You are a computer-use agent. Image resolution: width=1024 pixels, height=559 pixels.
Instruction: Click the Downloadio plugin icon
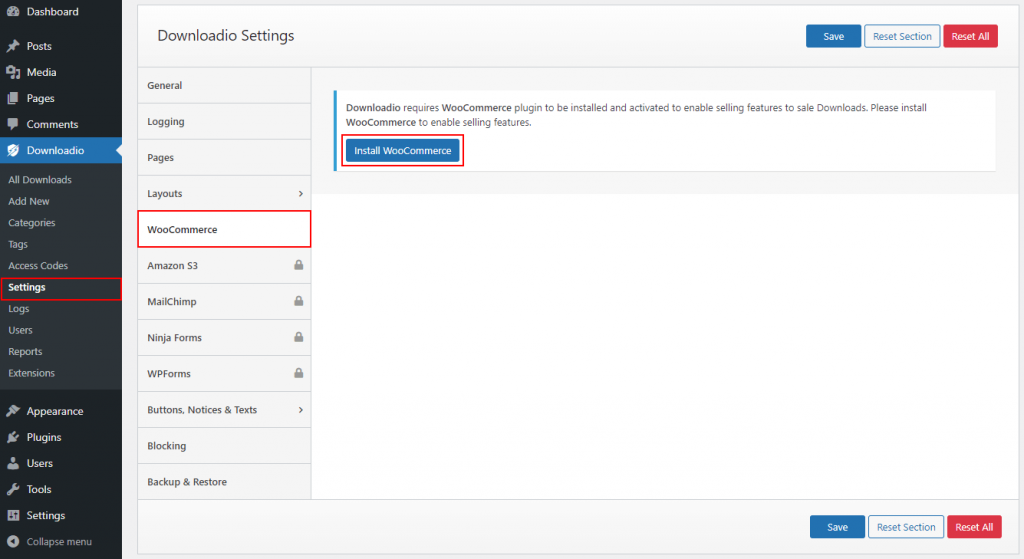[12, 150]
